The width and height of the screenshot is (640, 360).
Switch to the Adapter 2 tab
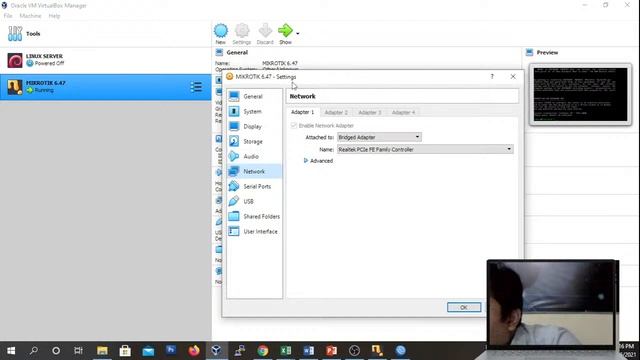336,112
